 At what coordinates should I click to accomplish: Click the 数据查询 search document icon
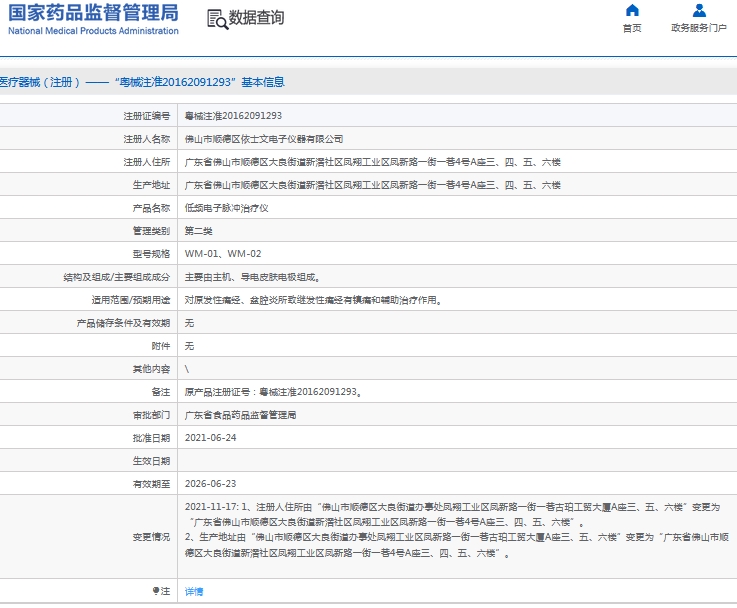click(217, 19)
